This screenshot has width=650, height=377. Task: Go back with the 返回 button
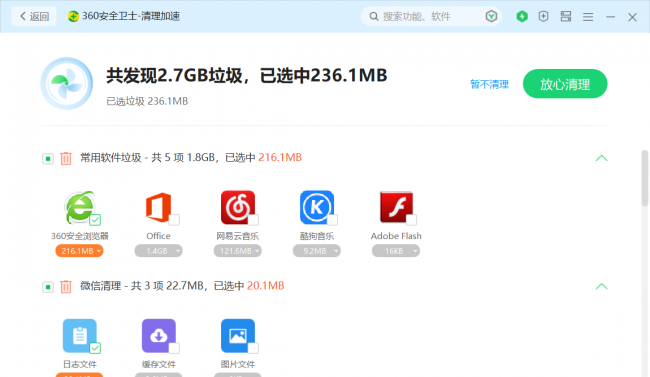coord(34,17)
